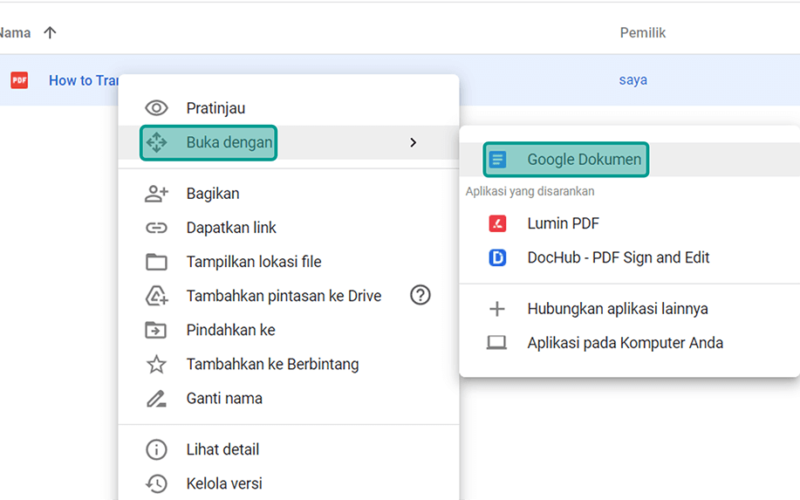
Task: Click the info icon for Lihat detail
Action: [156, 449]
